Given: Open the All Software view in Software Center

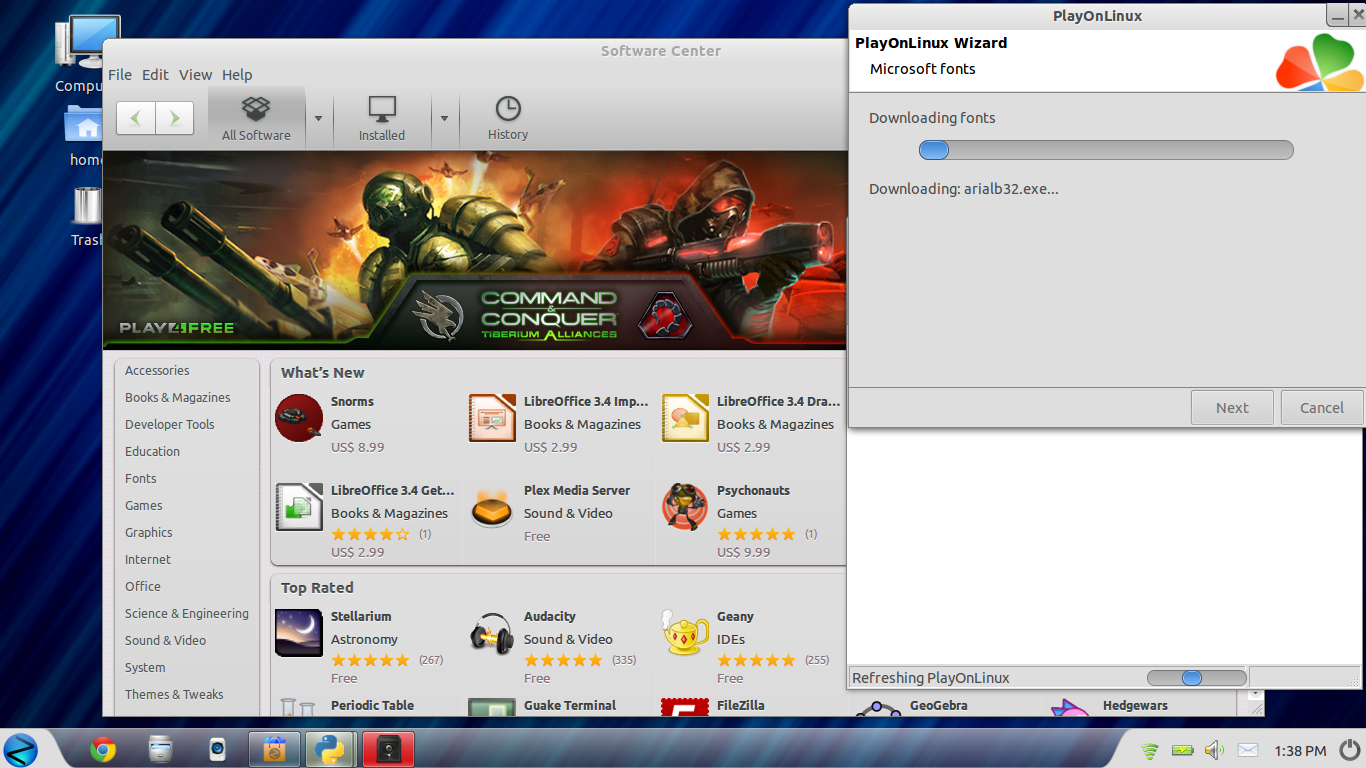Looking at the screenshot, I should (256, 118).
